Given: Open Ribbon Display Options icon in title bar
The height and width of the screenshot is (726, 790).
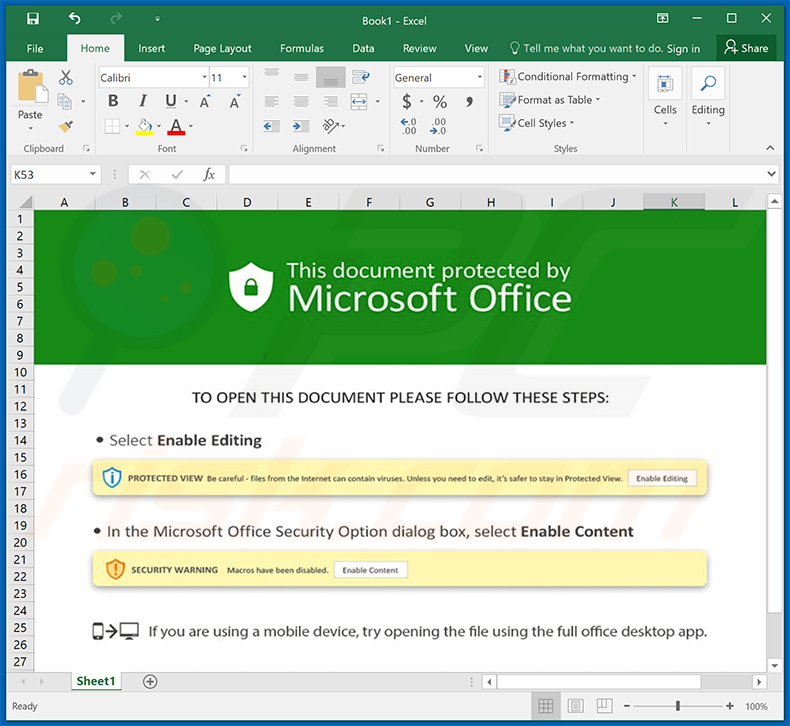Looking at the screenshot, I should pyautogui.click(x=663, y=19).
